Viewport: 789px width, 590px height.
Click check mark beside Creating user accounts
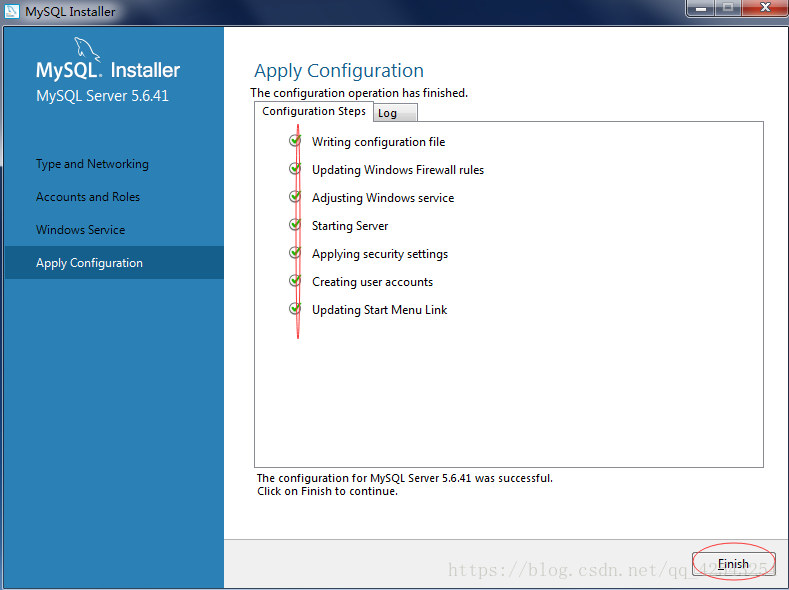295,280
